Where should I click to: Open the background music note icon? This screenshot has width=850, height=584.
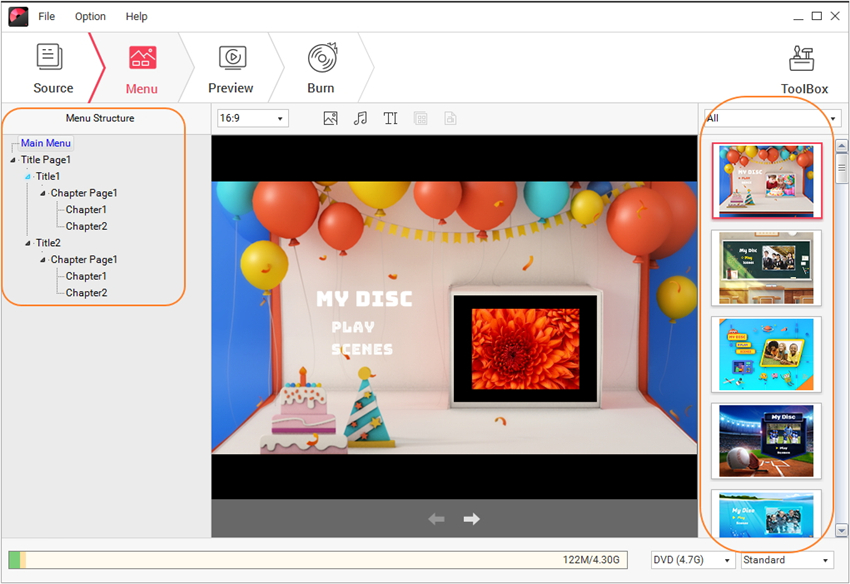coord(361,118)
